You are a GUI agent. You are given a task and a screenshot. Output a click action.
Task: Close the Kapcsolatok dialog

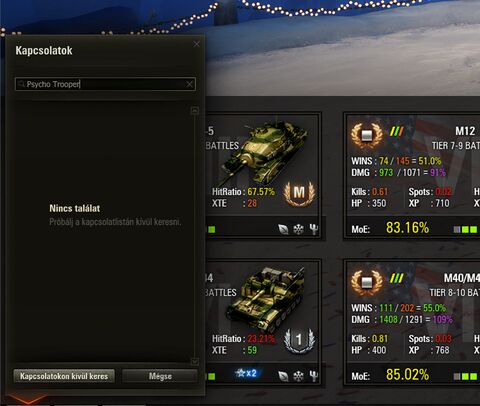click(x=197, y=44)
